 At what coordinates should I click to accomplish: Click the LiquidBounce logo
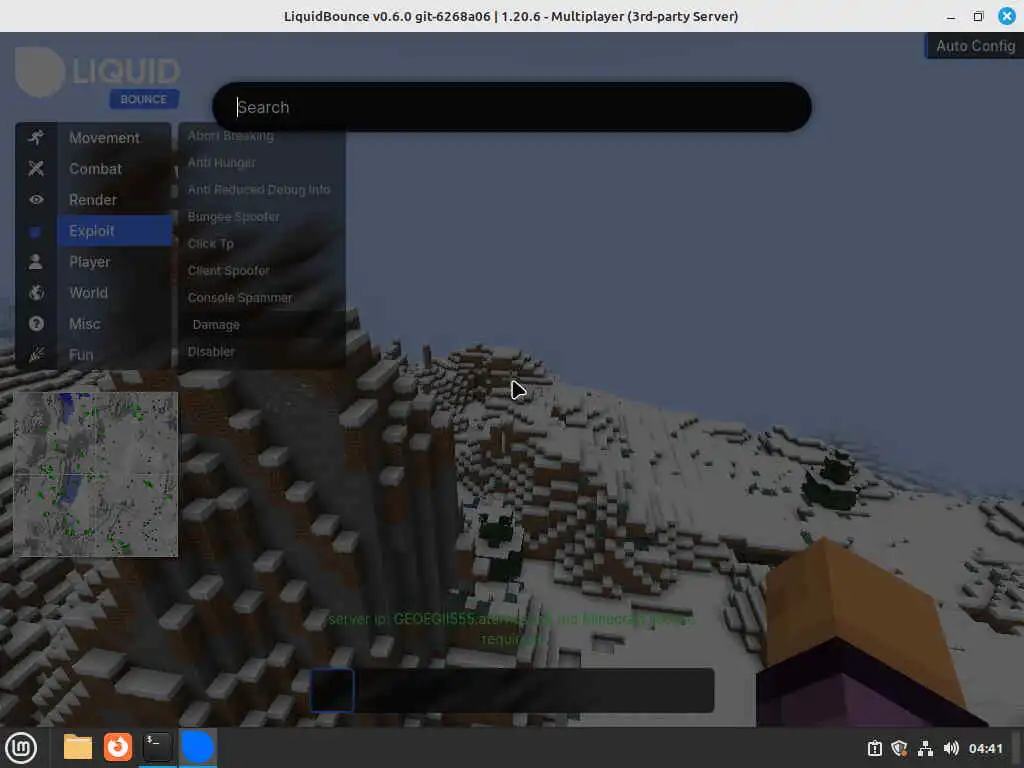97,77
